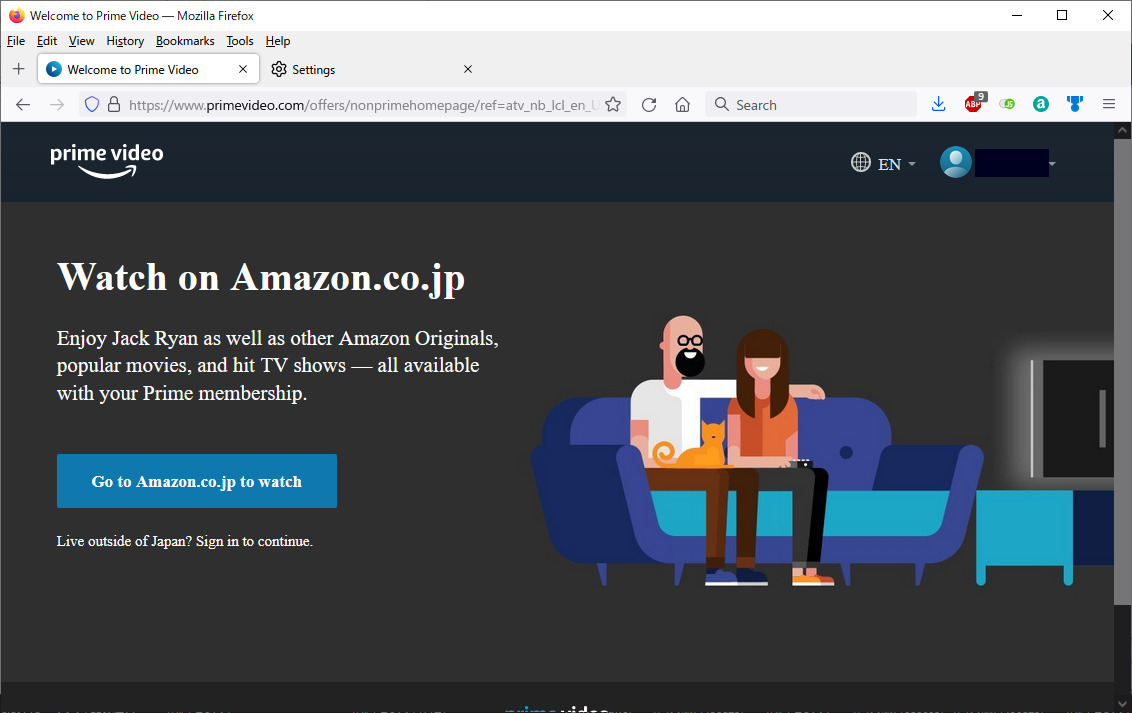Image resolution: width=1132 pixels, height=713 pixels.
Task: Minimize the Firefox window
Action: [x=1017, y=15]
